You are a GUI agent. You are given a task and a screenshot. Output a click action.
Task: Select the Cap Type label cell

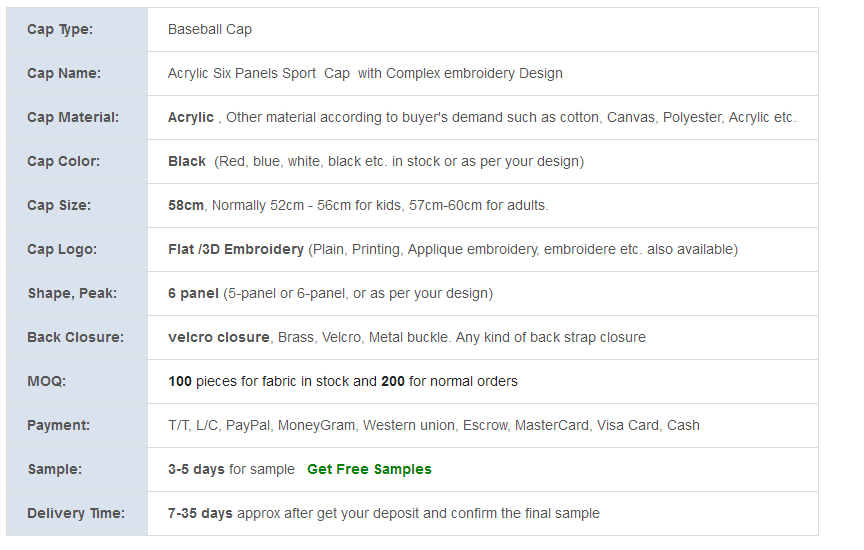(77, 30)
